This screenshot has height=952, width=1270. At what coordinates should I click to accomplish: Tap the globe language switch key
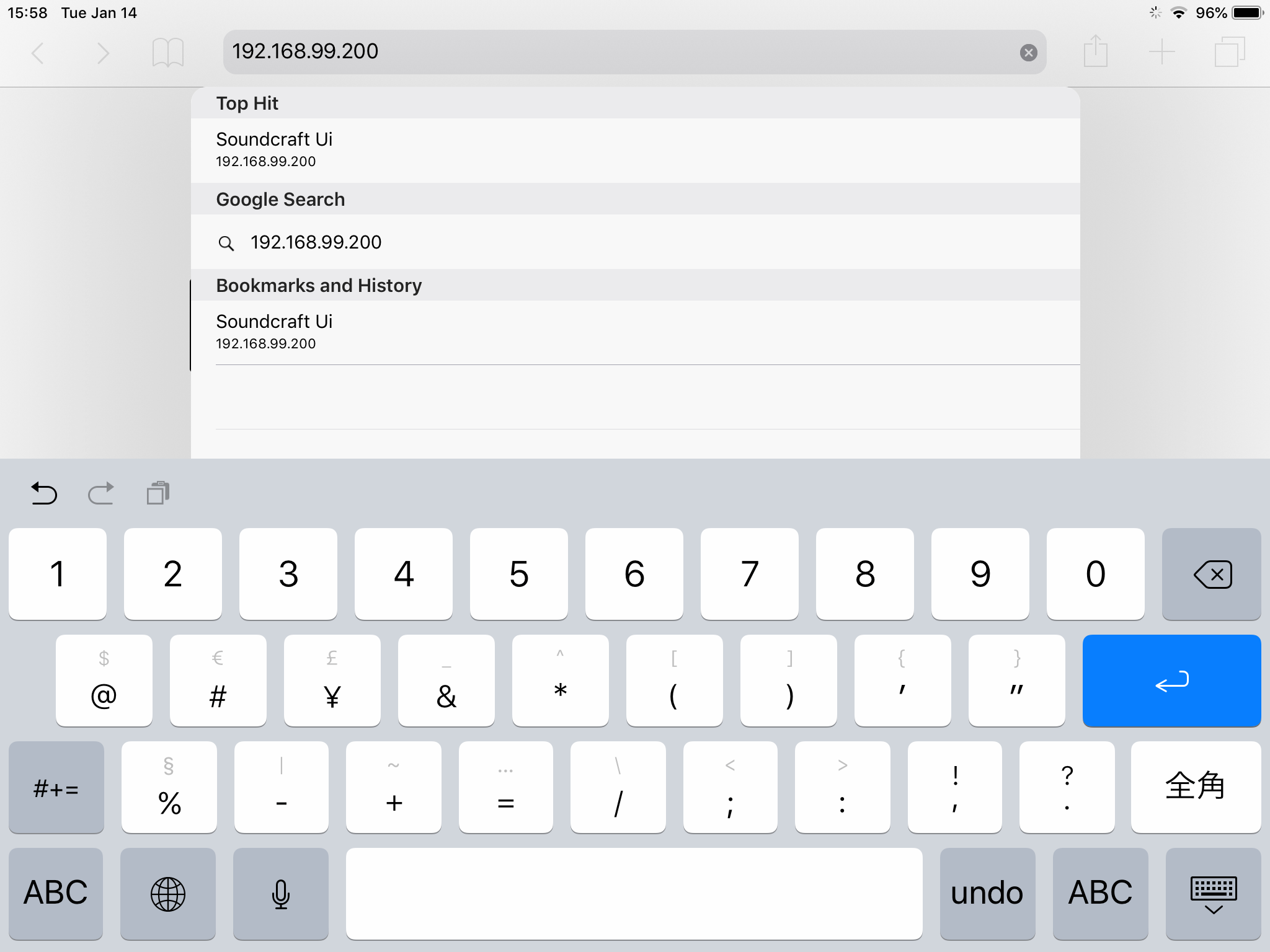[168, 894]
